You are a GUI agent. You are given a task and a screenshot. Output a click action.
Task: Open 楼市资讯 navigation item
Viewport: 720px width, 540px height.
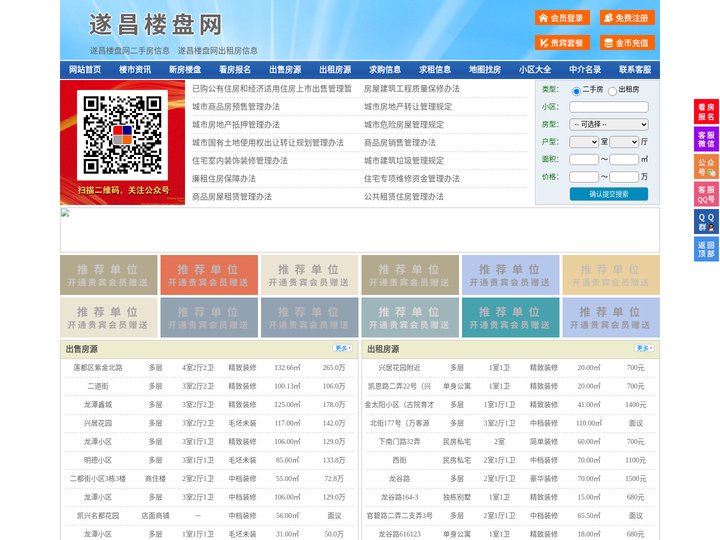(135, 70)
